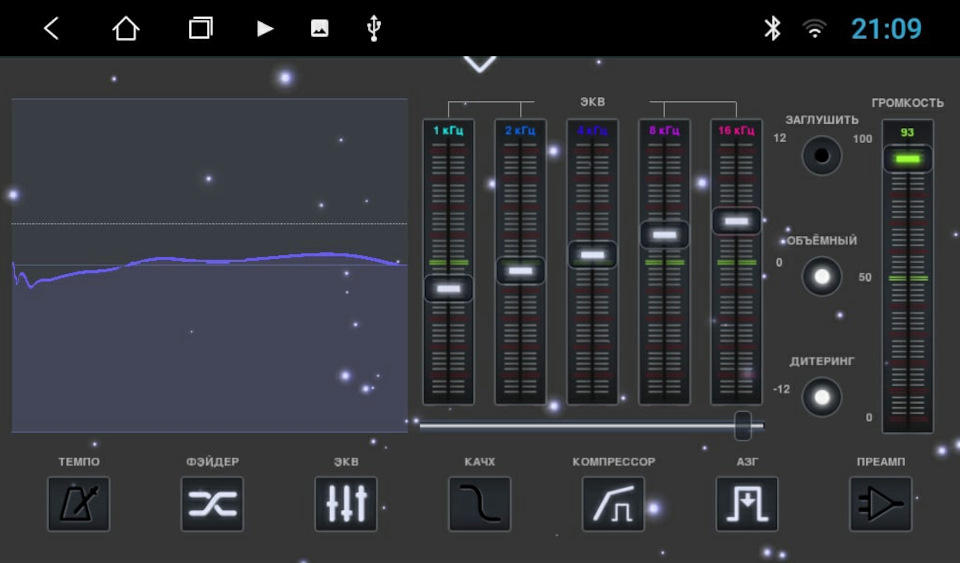Click the 1 кГц equalizer slider knob
Image resolution: width=960 pixels, height=563 pixels.
click(448, 288)
